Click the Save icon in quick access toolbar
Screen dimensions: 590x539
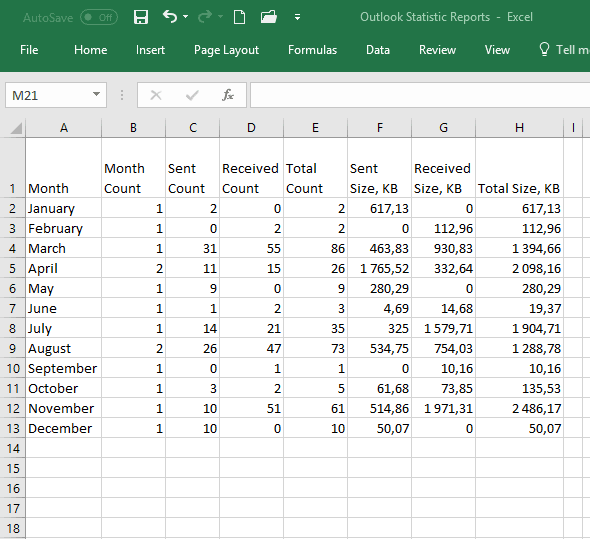pyautogui.click(x=141, y=17)
